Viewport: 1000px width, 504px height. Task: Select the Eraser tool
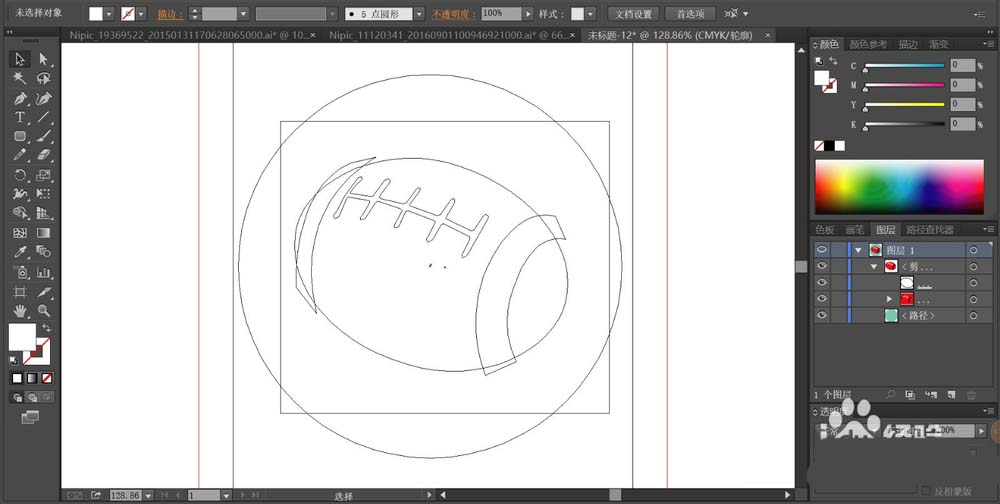pos(43,156)
